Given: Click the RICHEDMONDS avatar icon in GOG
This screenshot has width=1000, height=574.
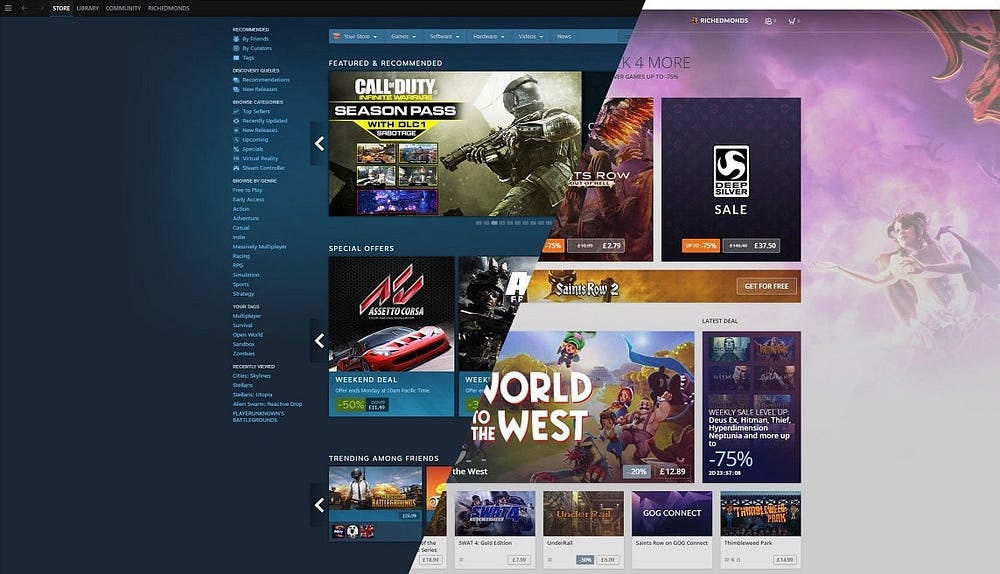Looking at the screenshot, I should pos(694,21).
